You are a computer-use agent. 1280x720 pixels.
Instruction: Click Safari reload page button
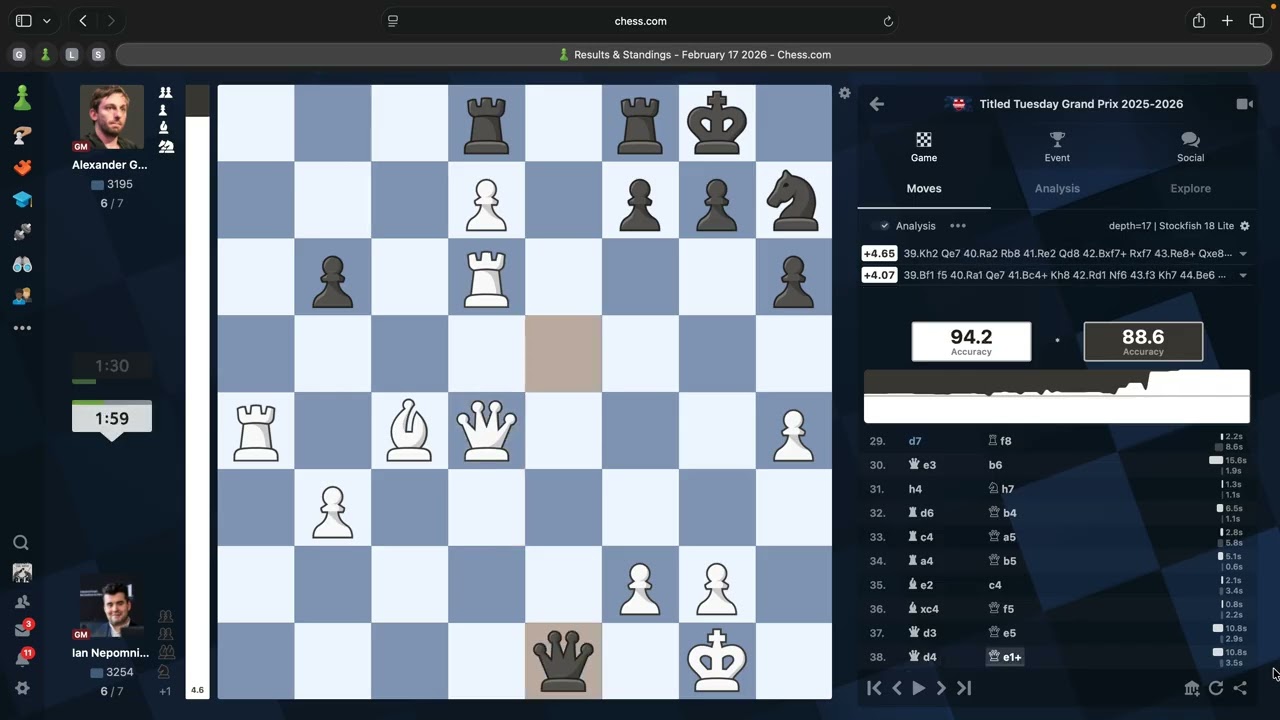[x=888, y=21]
